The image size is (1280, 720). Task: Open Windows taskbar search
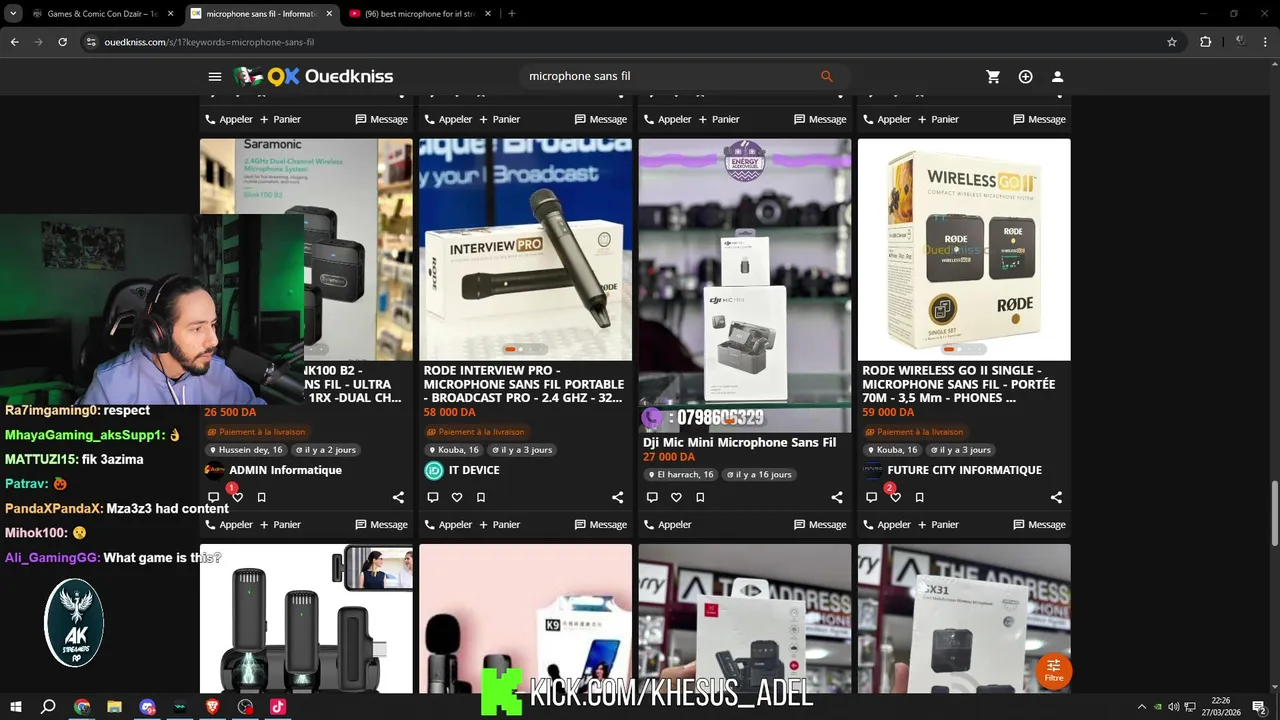(48, 707)
